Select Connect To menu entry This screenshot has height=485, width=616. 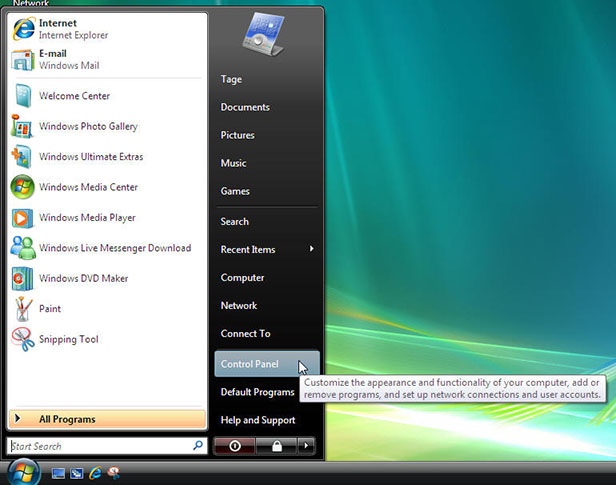click(246, 333)
